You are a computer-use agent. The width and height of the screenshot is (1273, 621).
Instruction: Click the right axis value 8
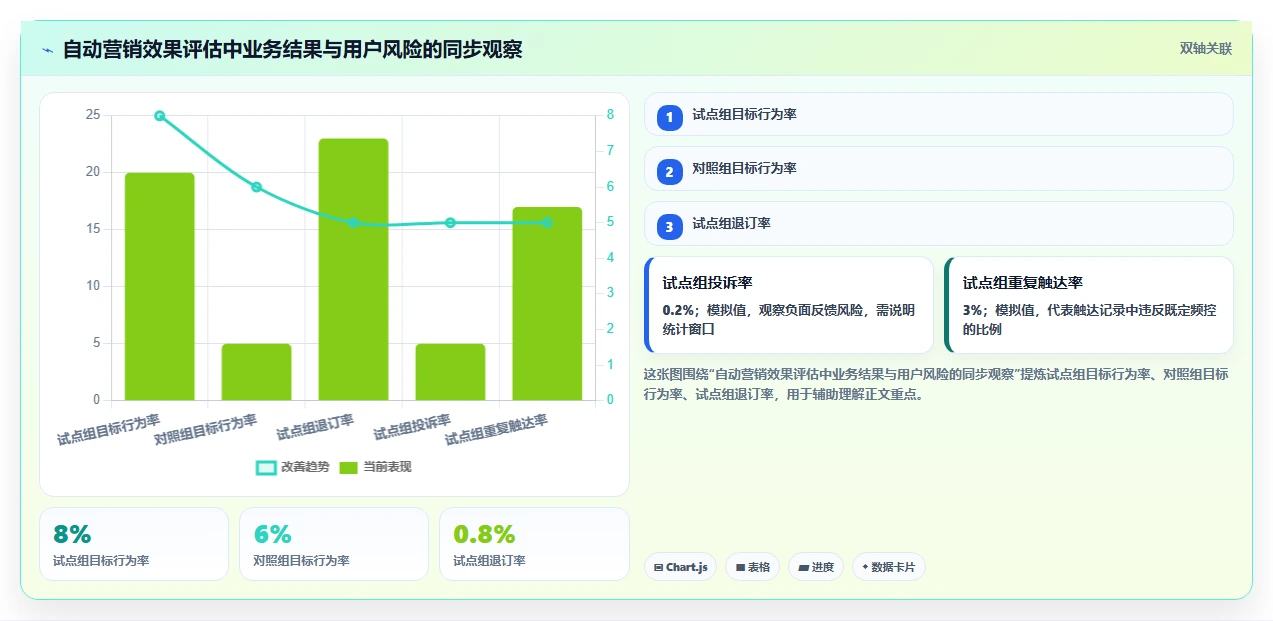tap(610, 115)
